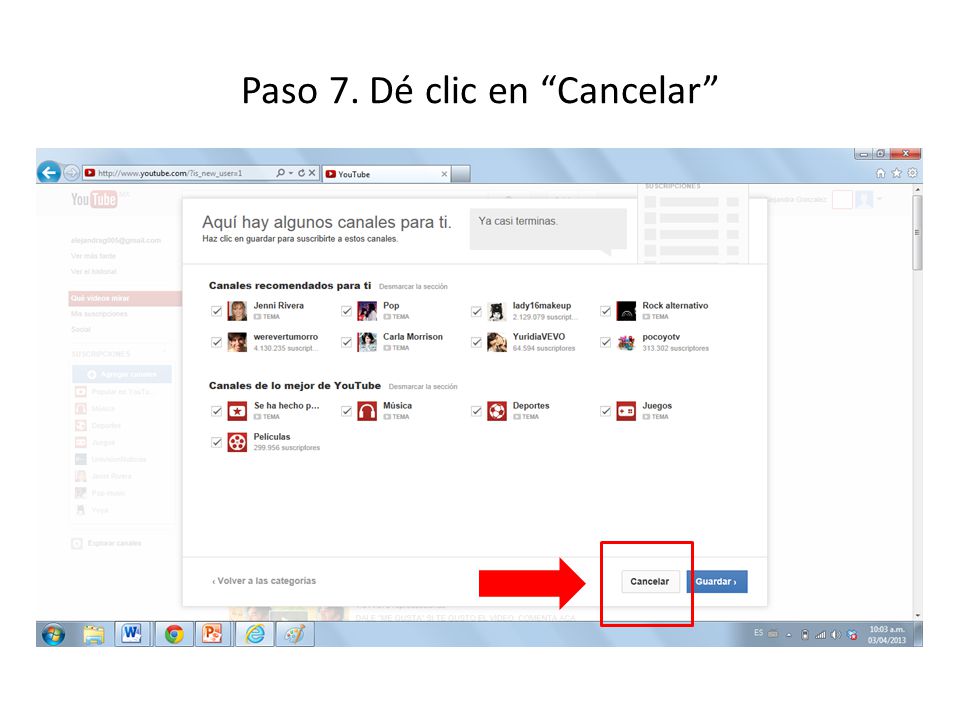This screenshot has height=720, width=960.
Task: Click the YouTube logo
Action: pyautogui.click(x=94, y=199)
